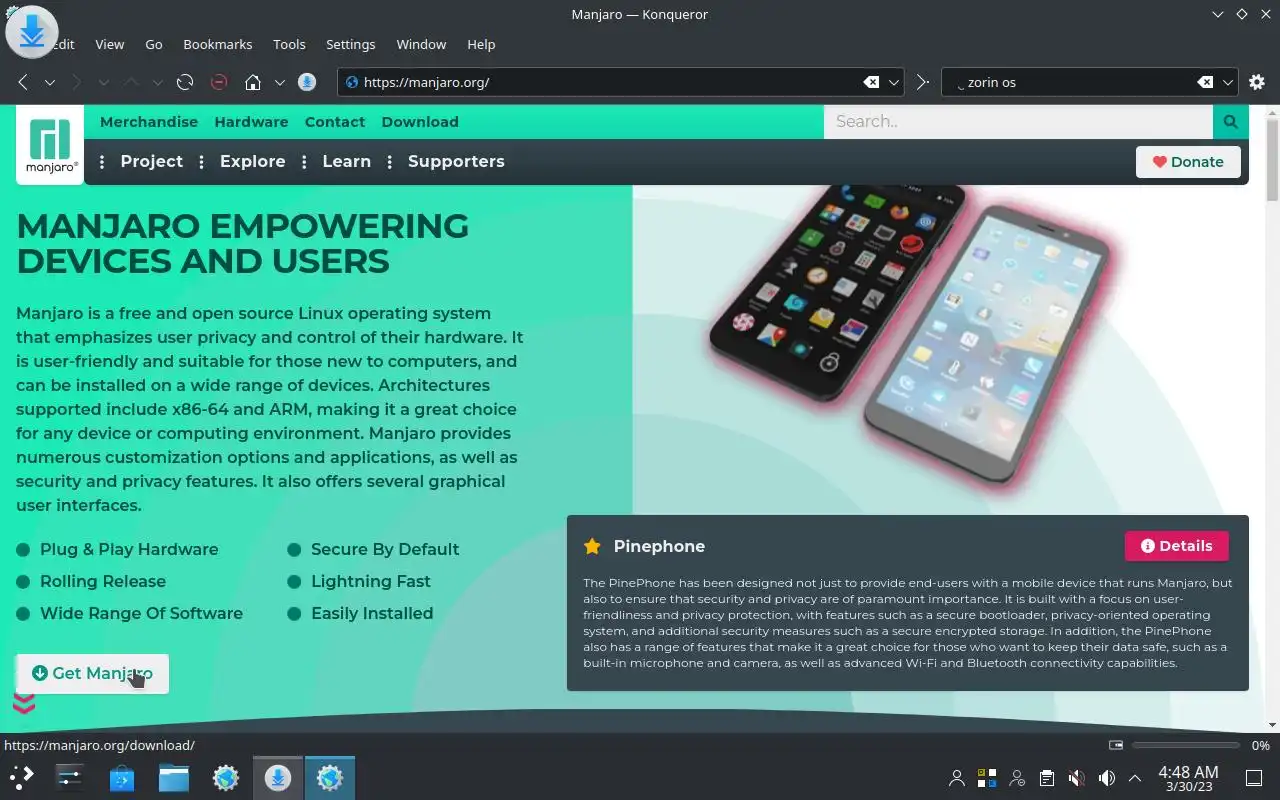This screenshot has width=1280, height=800.
Task: Open the KDE application launcher
Action: click(x=22, y=777)
